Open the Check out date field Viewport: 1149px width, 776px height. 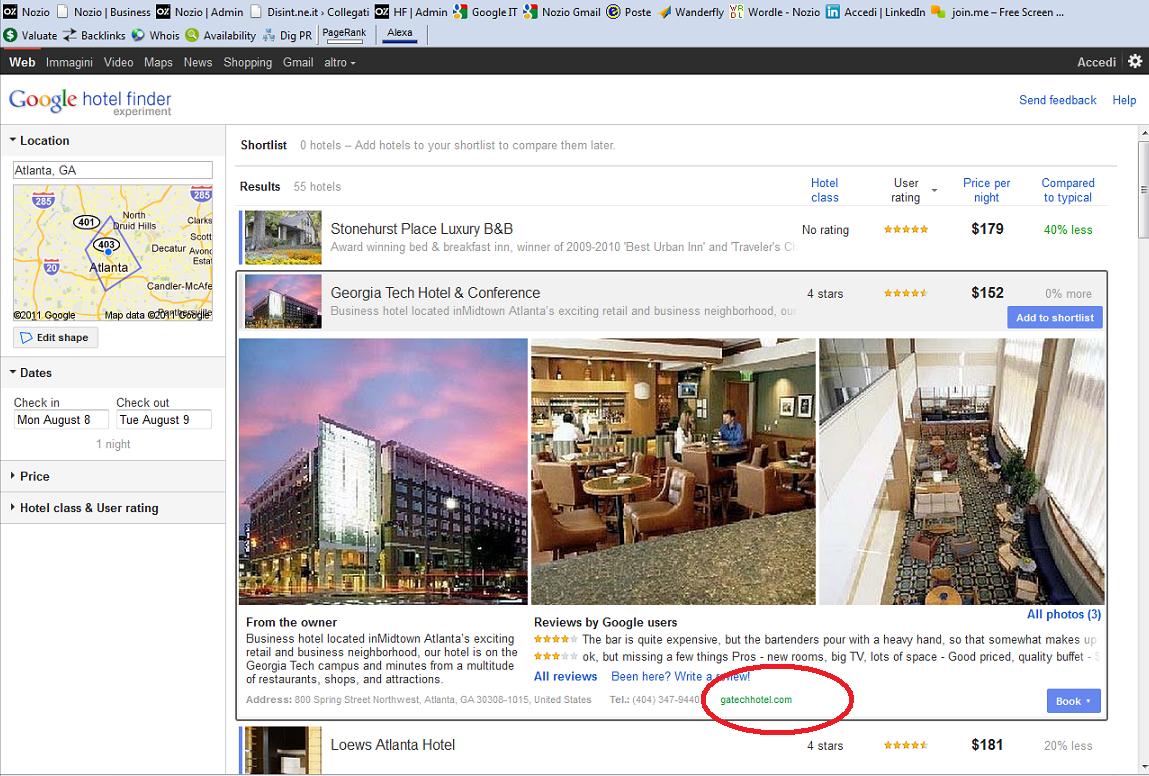[x=163, y=419]
